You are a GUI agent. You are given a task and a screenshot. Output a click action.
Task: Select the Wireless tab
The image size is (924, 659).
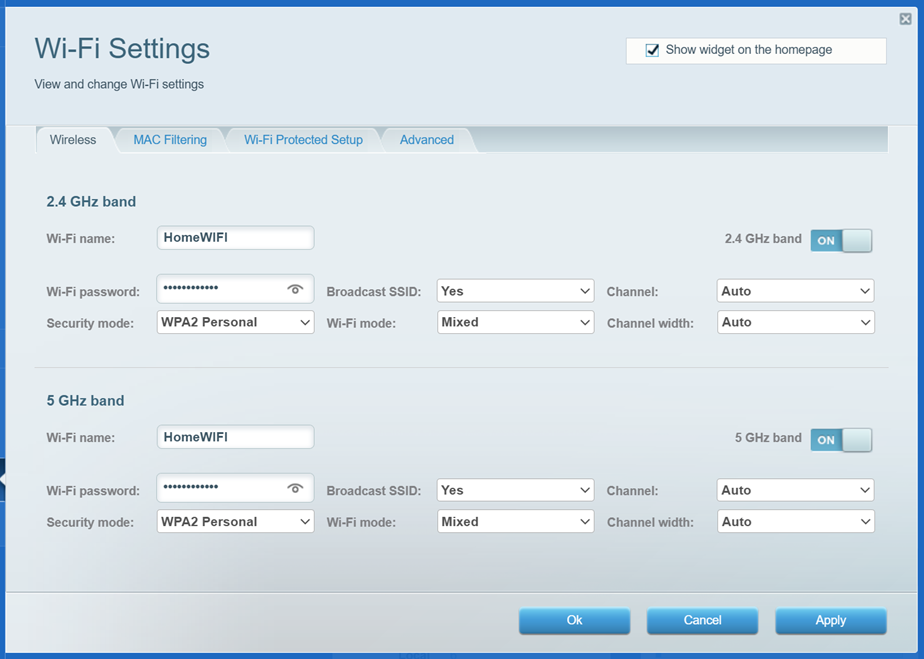point(73,140)
